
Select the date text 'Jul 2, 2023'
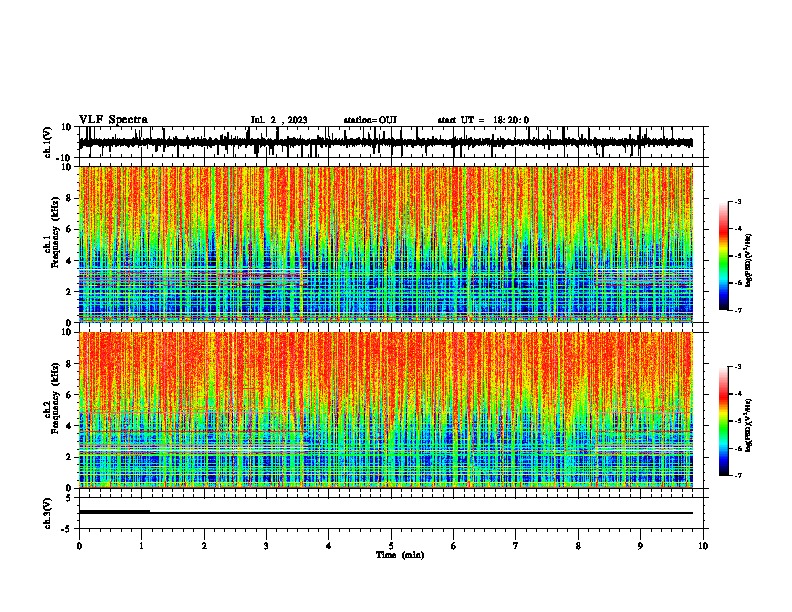(279, 120)
